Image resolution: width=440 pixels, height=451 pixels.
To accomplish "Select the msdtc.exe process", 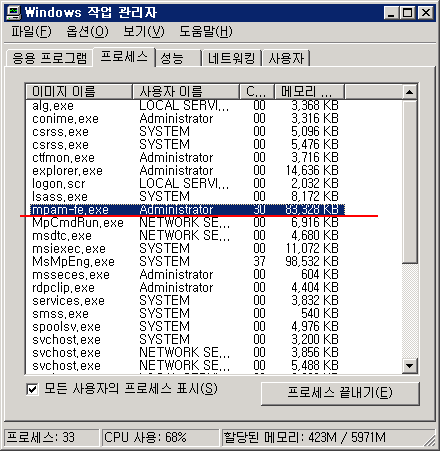I will tap(185, 236).
